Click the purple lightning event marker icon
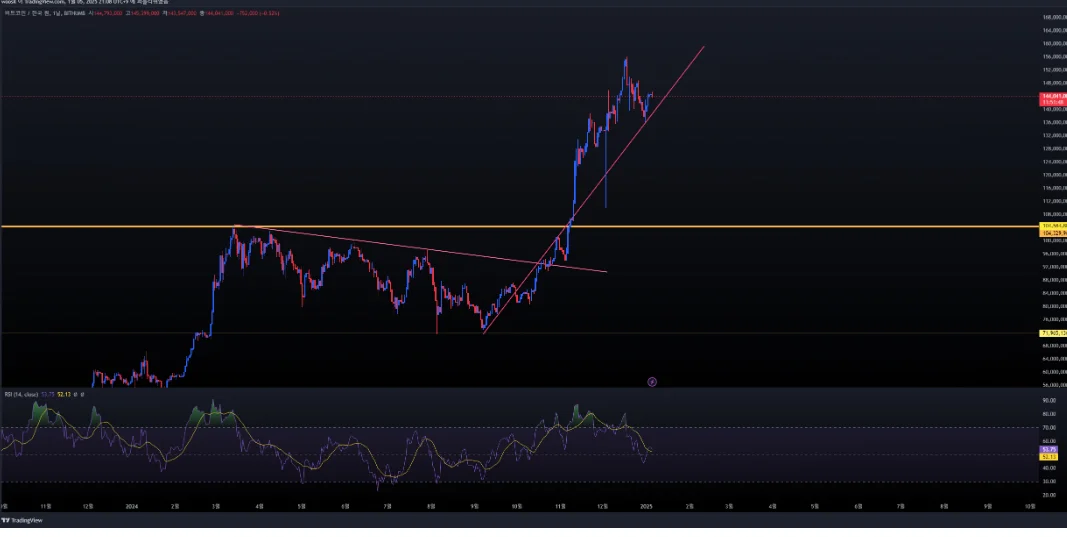 (652, 382)
